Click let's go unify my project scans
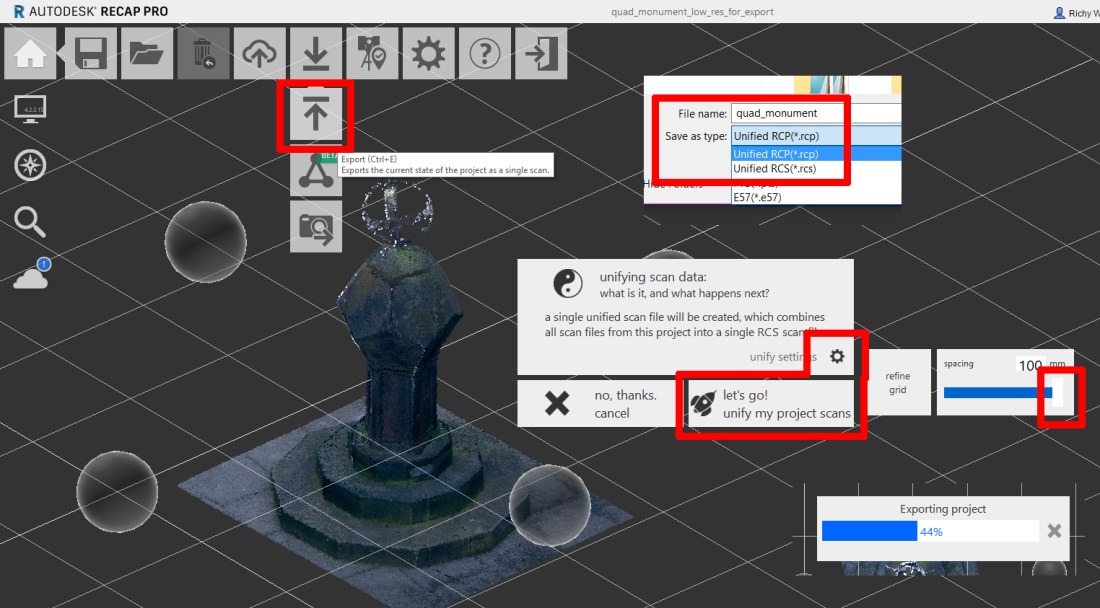 (x=771, y=405)
